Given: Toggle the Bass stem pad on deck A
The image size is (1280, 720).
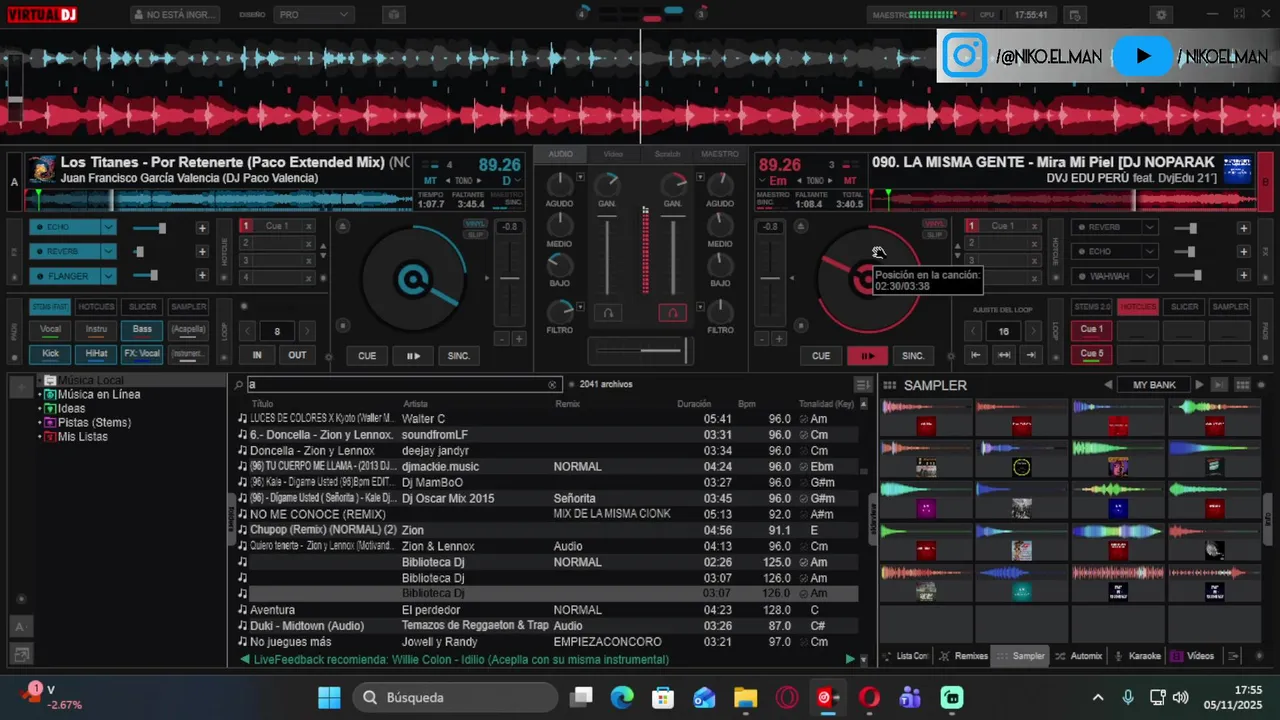Looking at the screenshot, I should pos(143,329).
